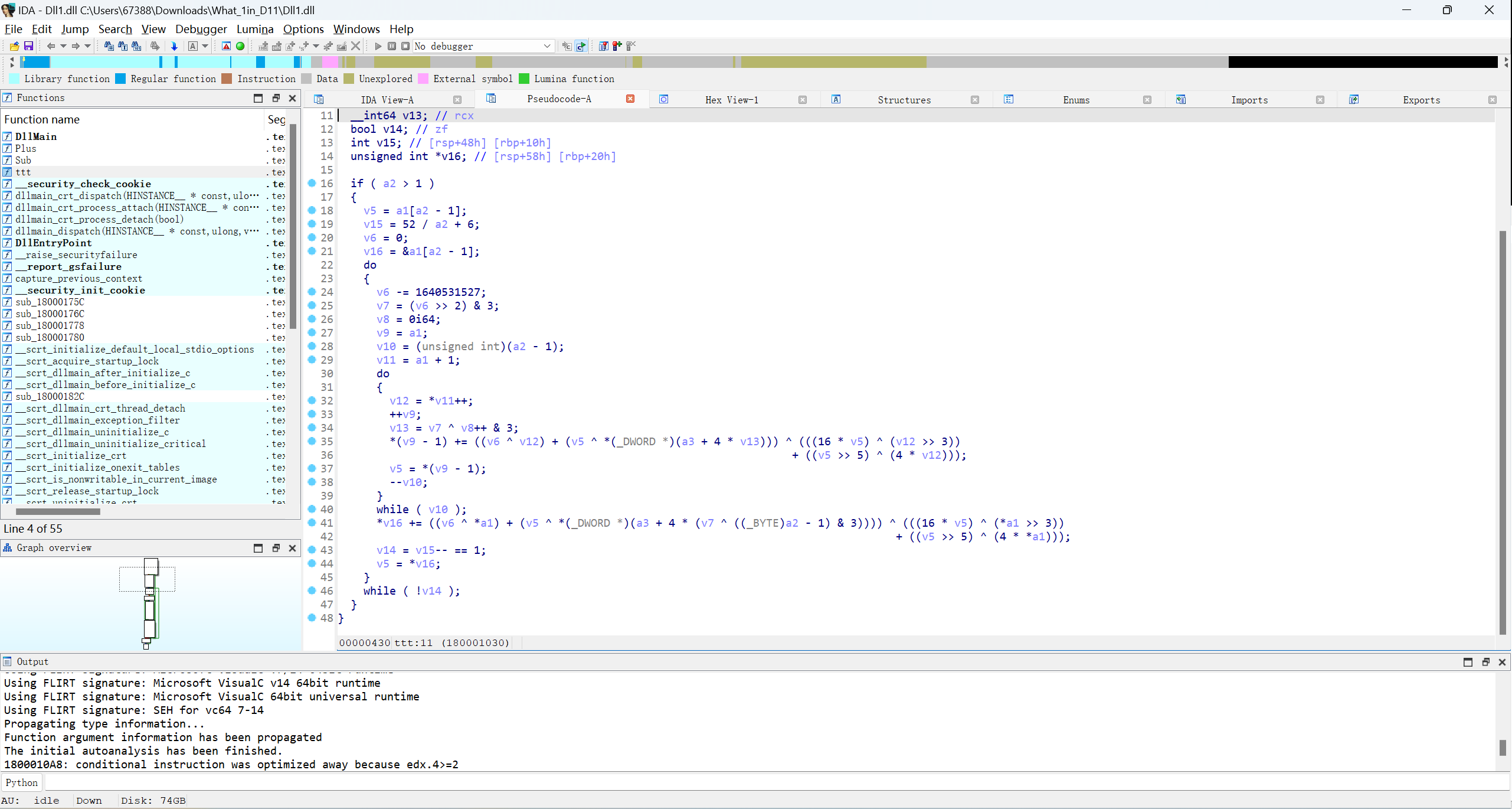Image resolution: width=1512 pixels, height=809 pixels.
Task: Click the add breakpoint traffic light icon
Action: (617, 46)
